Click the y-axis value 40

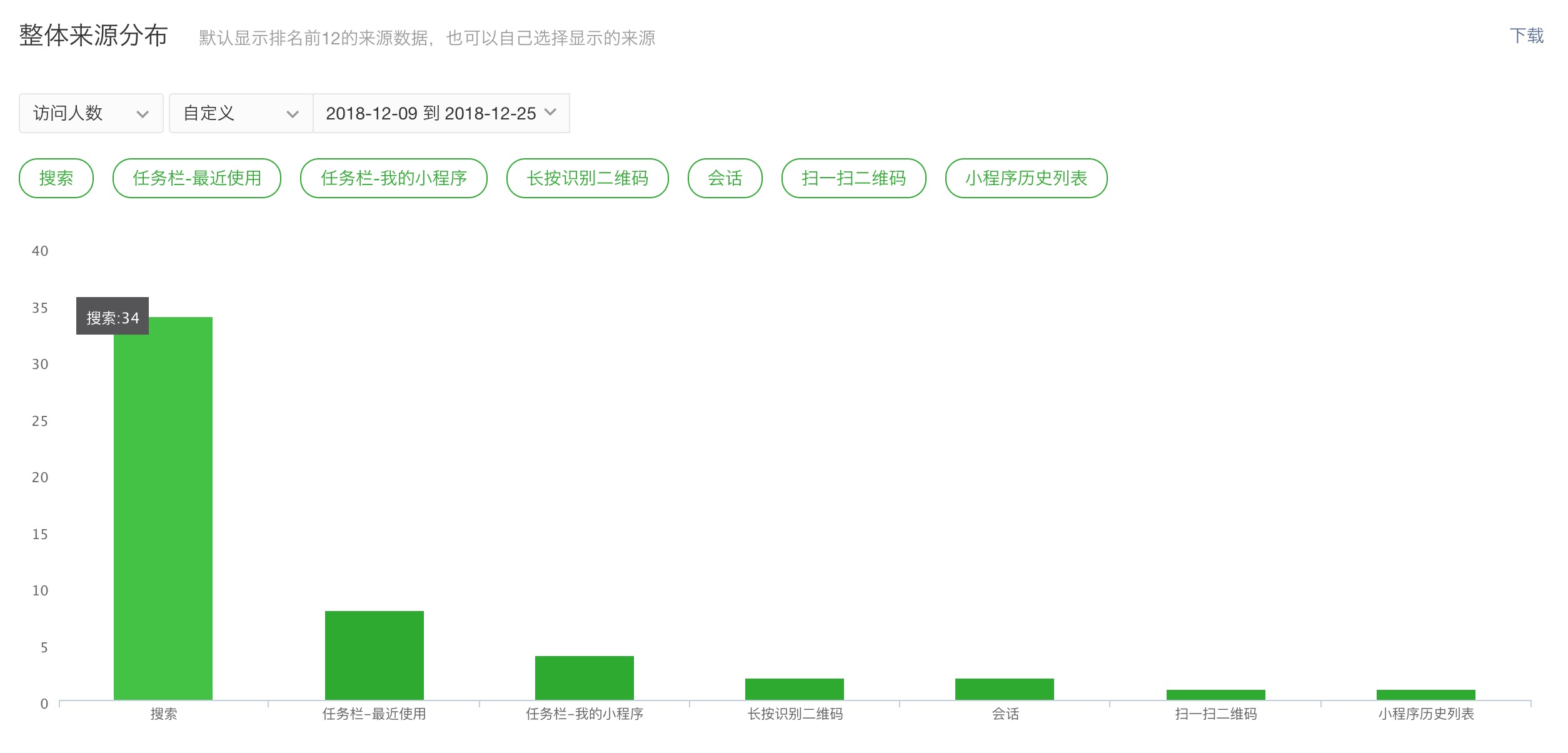click(x=40, y=251)
